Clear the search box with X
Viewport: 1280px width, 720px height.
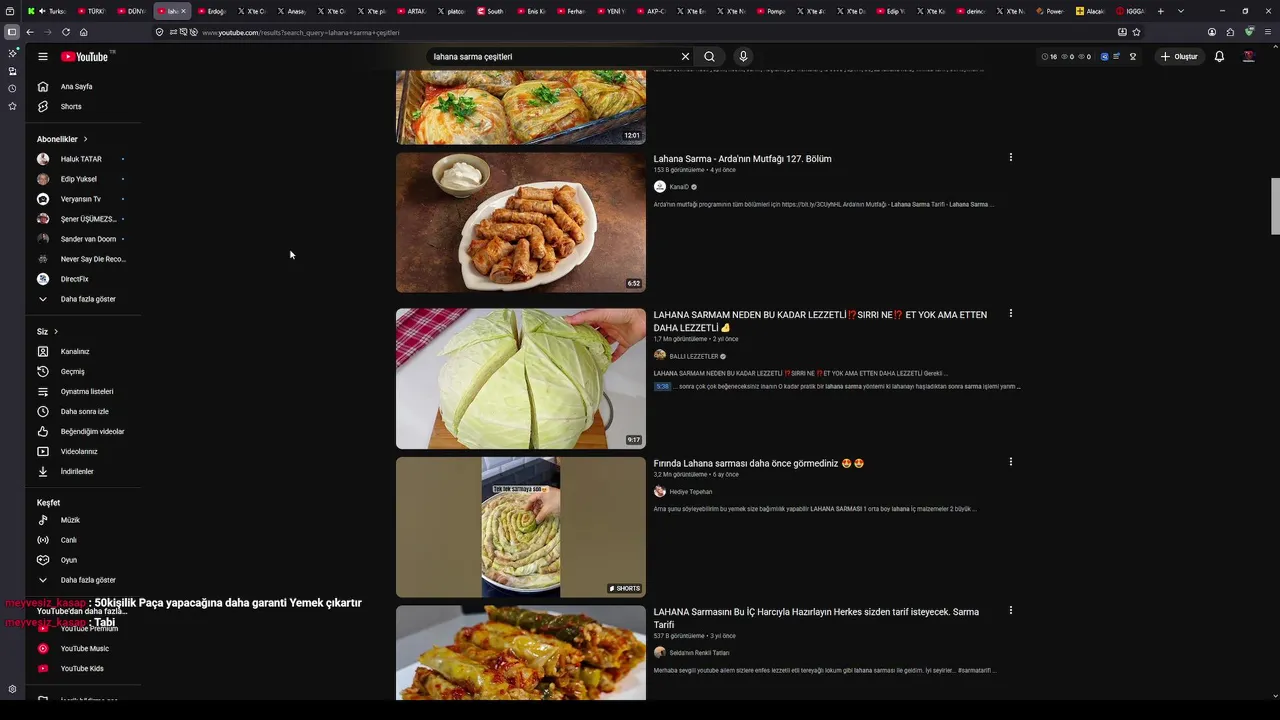point(685,57)
